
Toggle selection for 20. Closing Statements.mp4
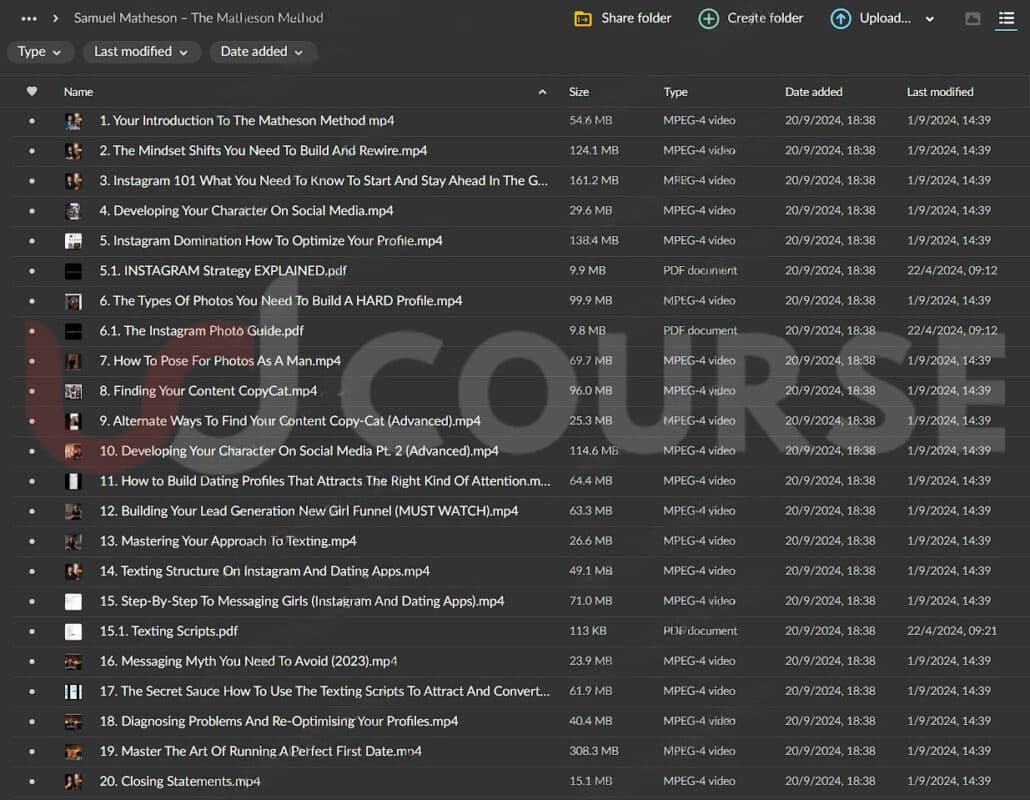[x=31, y=781]
